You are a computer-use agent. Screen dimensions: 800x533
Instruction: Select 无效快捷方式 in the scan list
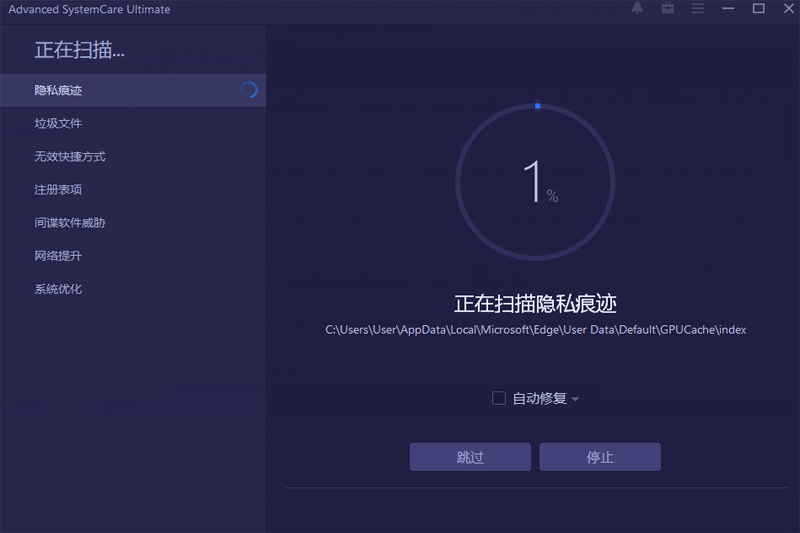133,157
